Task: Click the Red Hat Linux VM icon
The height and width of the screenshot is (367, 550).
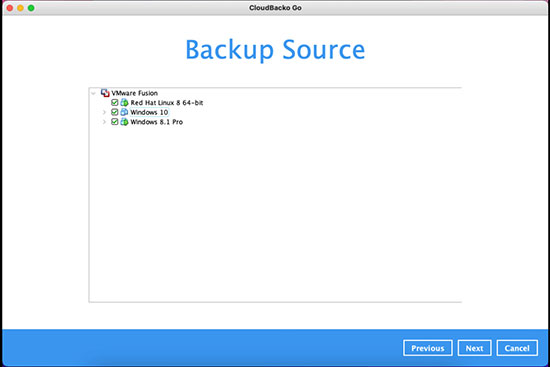Action: (124, 102)
